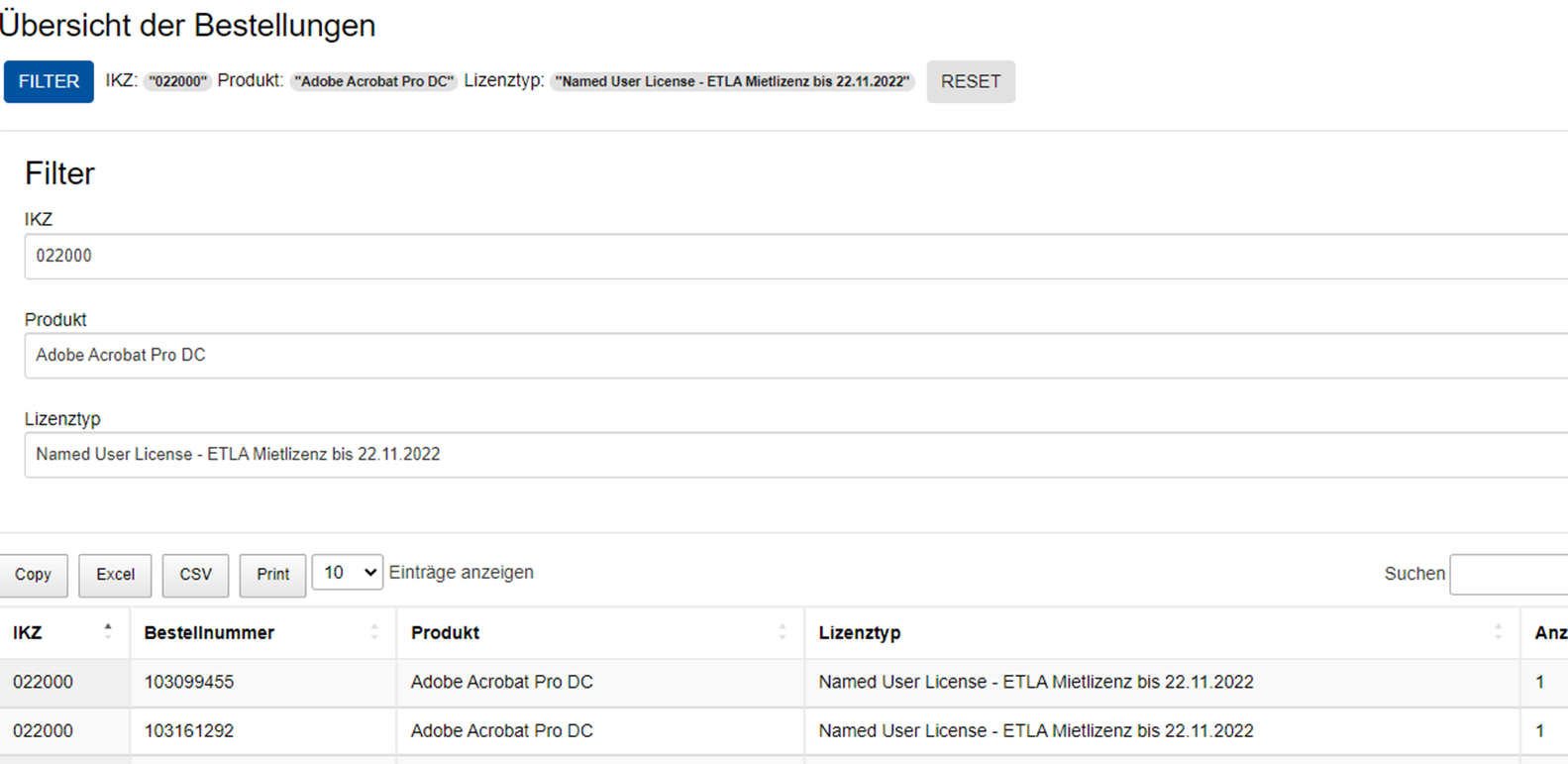Click the Suchen search field

1508,575
